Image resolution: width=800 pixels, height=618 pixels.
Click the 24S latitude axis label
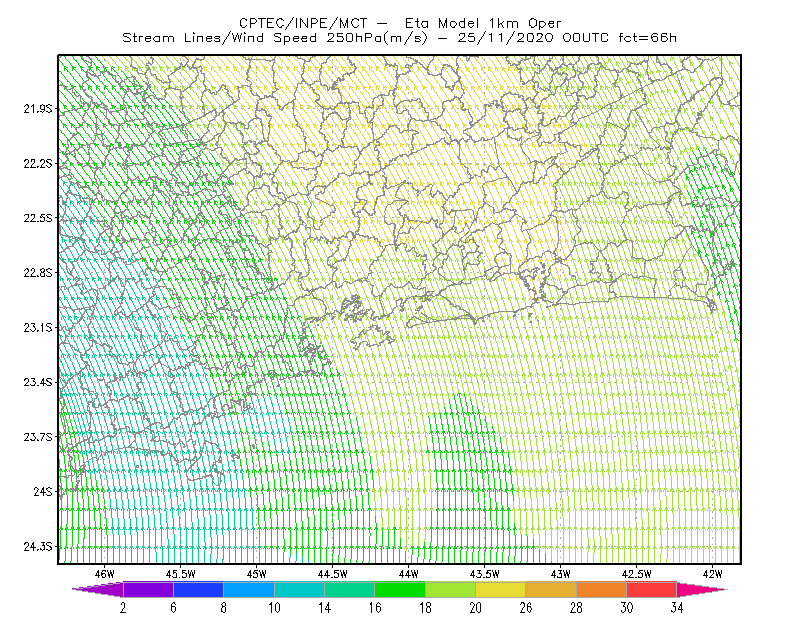point(43,491)
